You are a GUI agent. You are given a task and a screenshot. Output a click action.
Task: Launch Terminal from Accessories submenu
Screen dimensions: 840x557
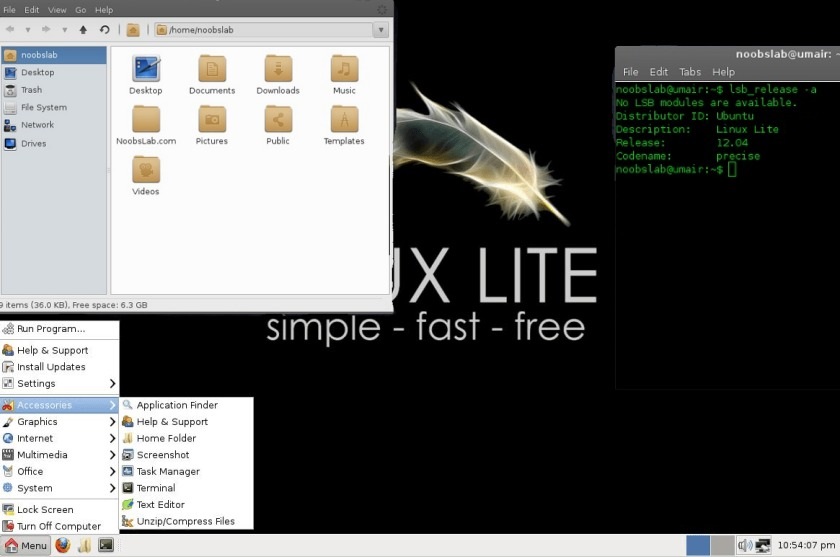[x=186, y=488]
